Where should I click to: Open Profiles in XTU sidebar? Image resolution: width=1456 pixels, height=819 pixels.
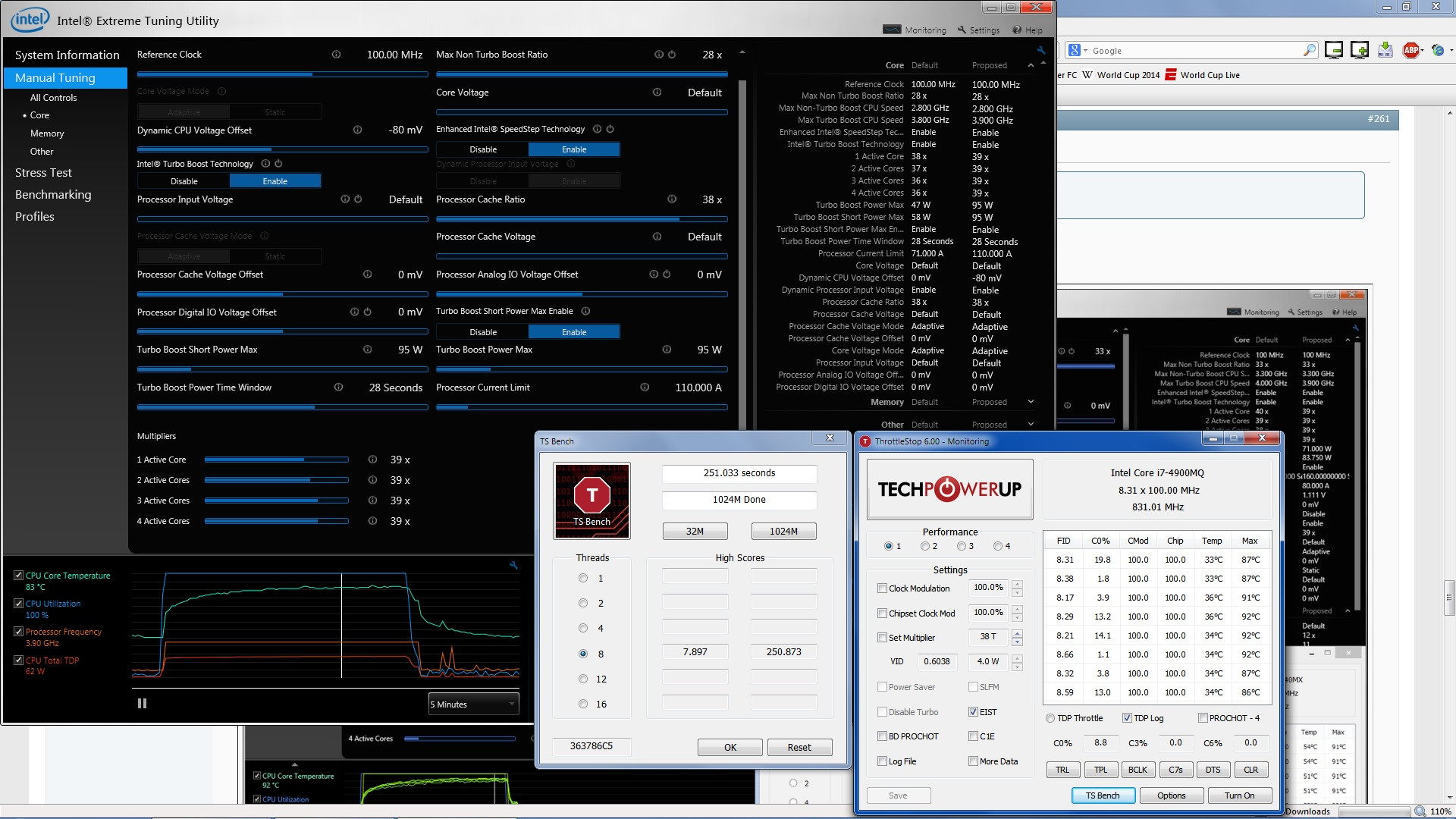coord(35,217)
